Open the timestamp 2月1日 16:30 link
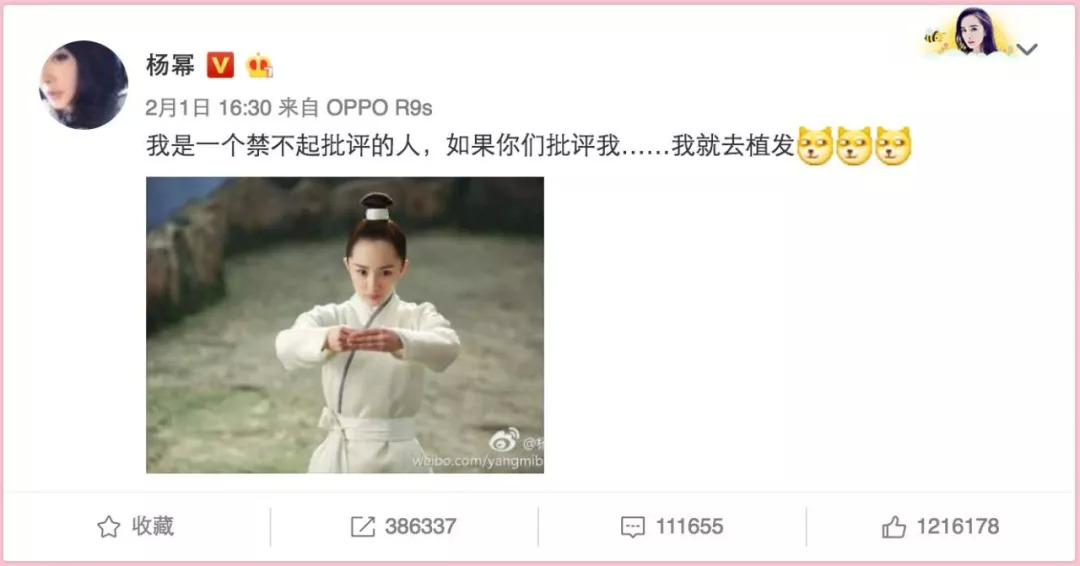 tap(208, 108)
